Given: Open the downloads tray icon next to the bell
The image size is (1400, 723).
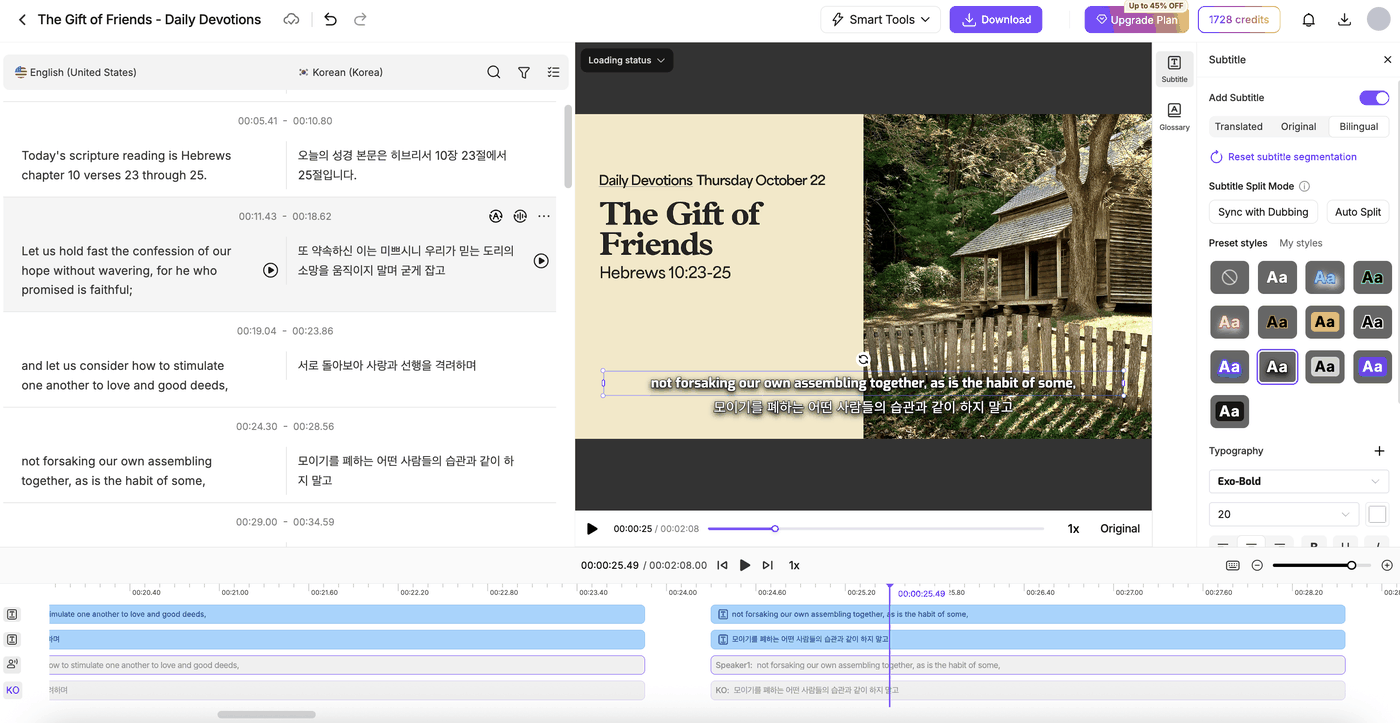Looking at the screenshot, I should pyautogui.click(x=1344, y=19).
